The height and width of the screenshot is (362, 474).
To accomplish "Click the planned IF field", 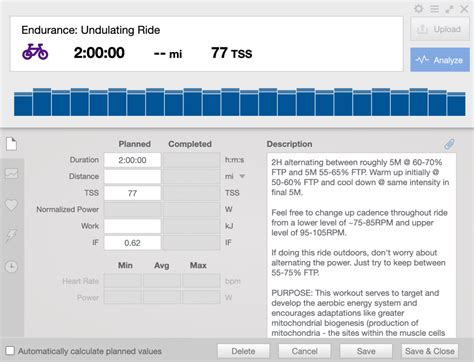I will 132,243.
